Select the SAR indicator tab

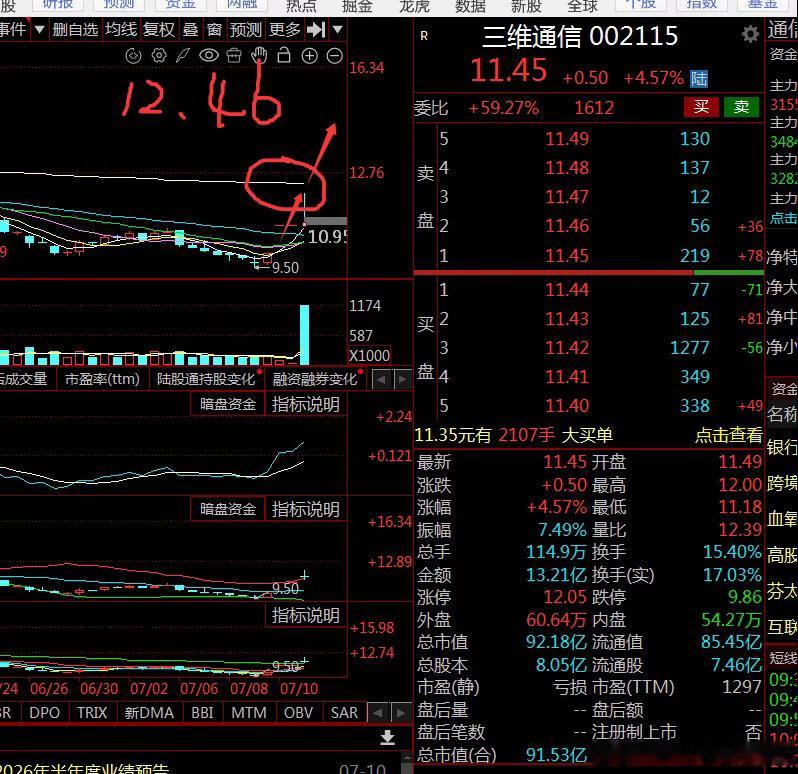[x=344, y=712]
